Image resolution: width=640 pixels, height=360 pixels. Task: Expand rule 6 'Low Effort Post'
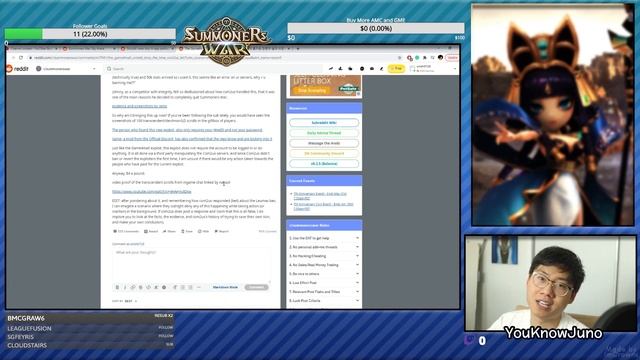[x=324, y=283]
